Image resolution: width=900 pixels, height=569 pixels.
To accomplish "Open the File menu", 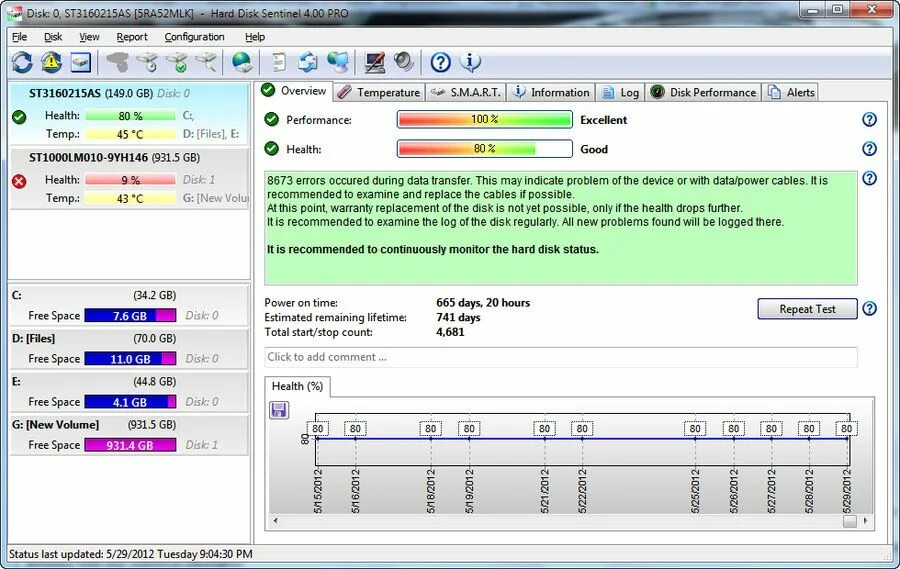I will pos(20,37).
